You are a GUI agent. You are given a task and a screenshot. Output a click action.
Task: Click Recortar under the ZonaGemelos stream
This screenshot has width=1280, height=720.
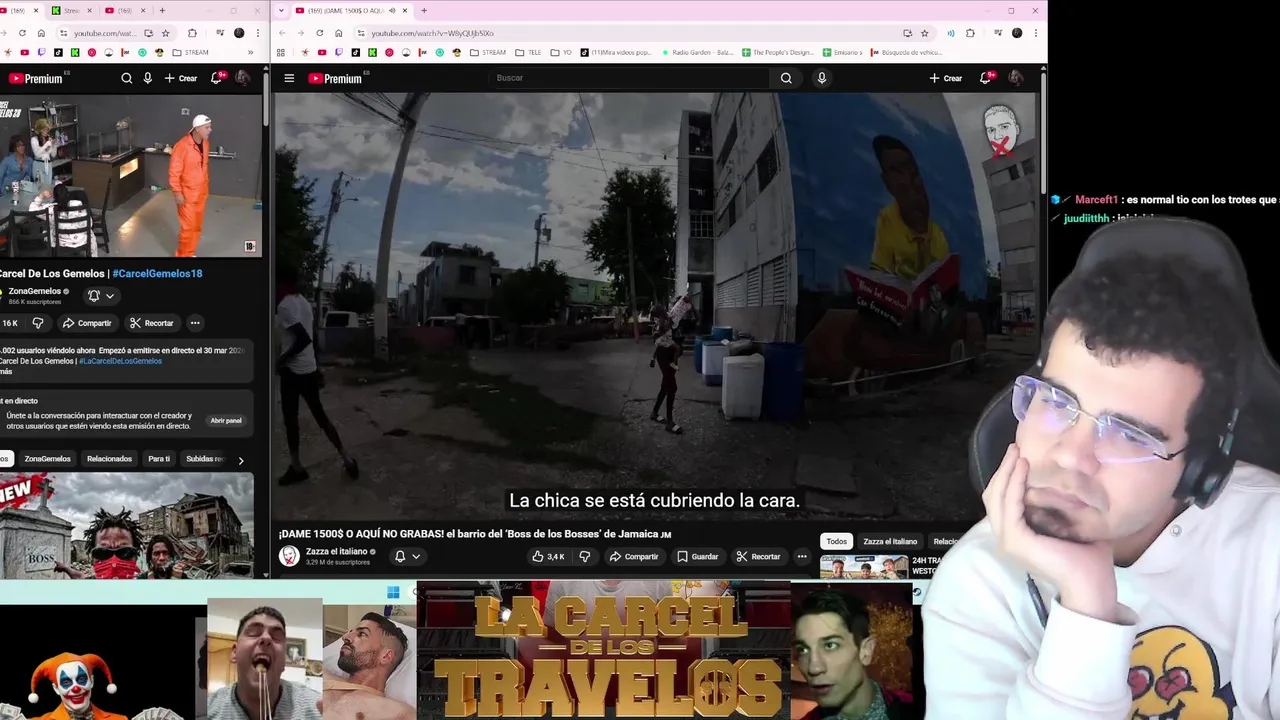[151, 323]
